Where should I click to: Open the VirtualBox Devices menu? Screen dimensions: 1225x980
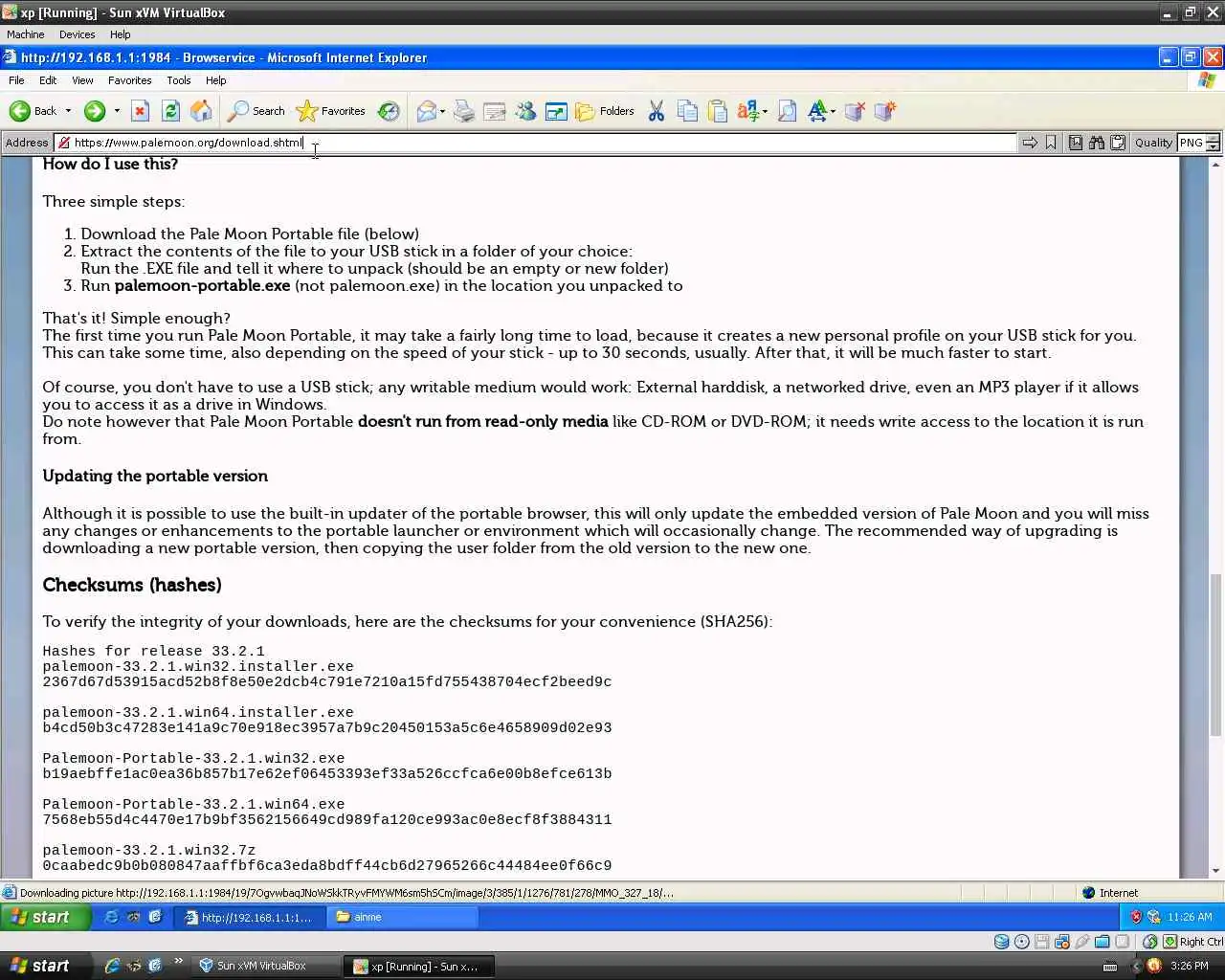click(77, 34)
